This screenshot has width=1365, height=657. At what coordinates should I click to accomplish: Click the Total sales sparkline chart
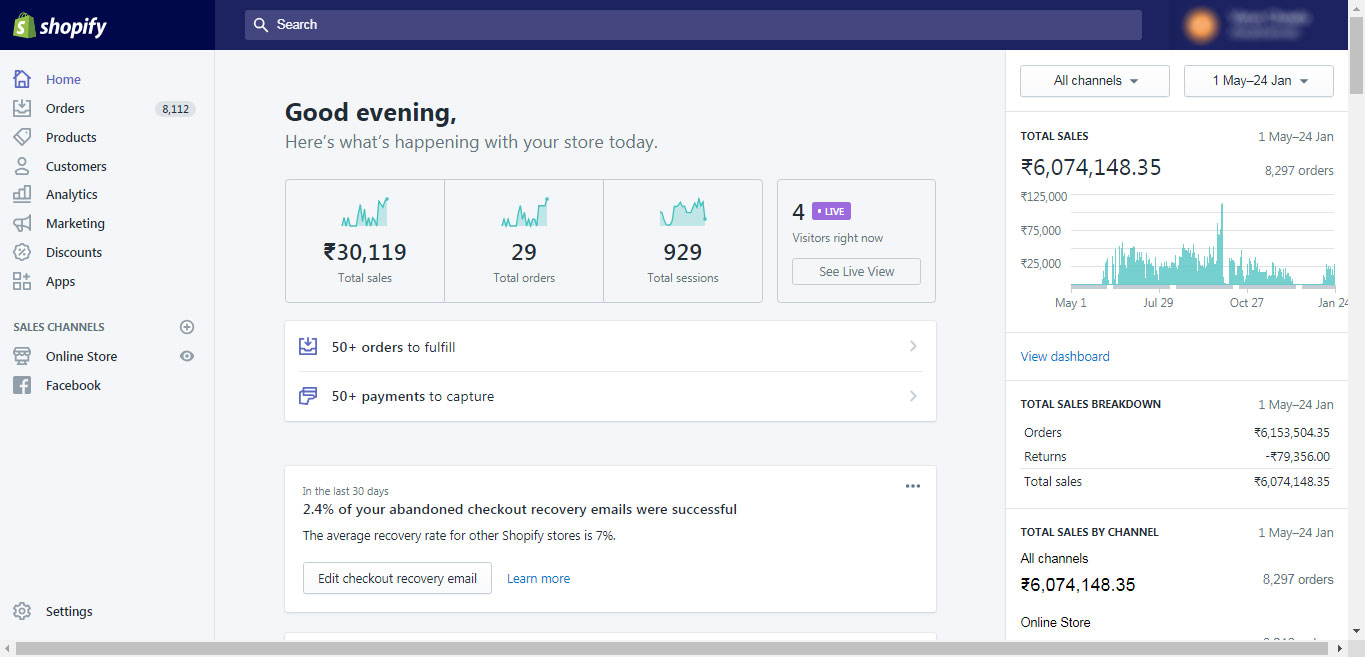coord(364,212)
